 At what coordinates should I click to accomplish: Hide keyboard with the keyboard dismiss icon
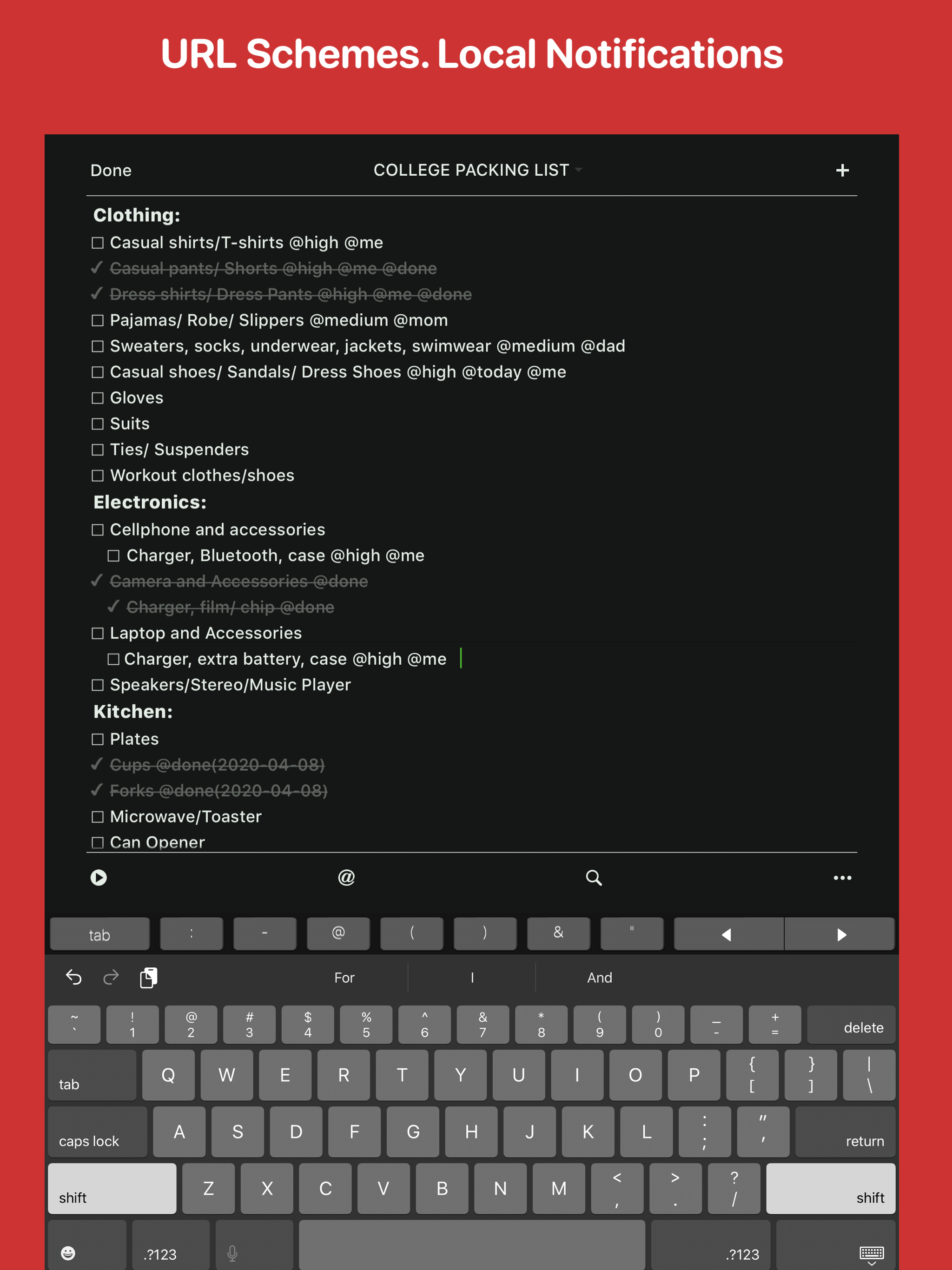tap(871, 1254)
